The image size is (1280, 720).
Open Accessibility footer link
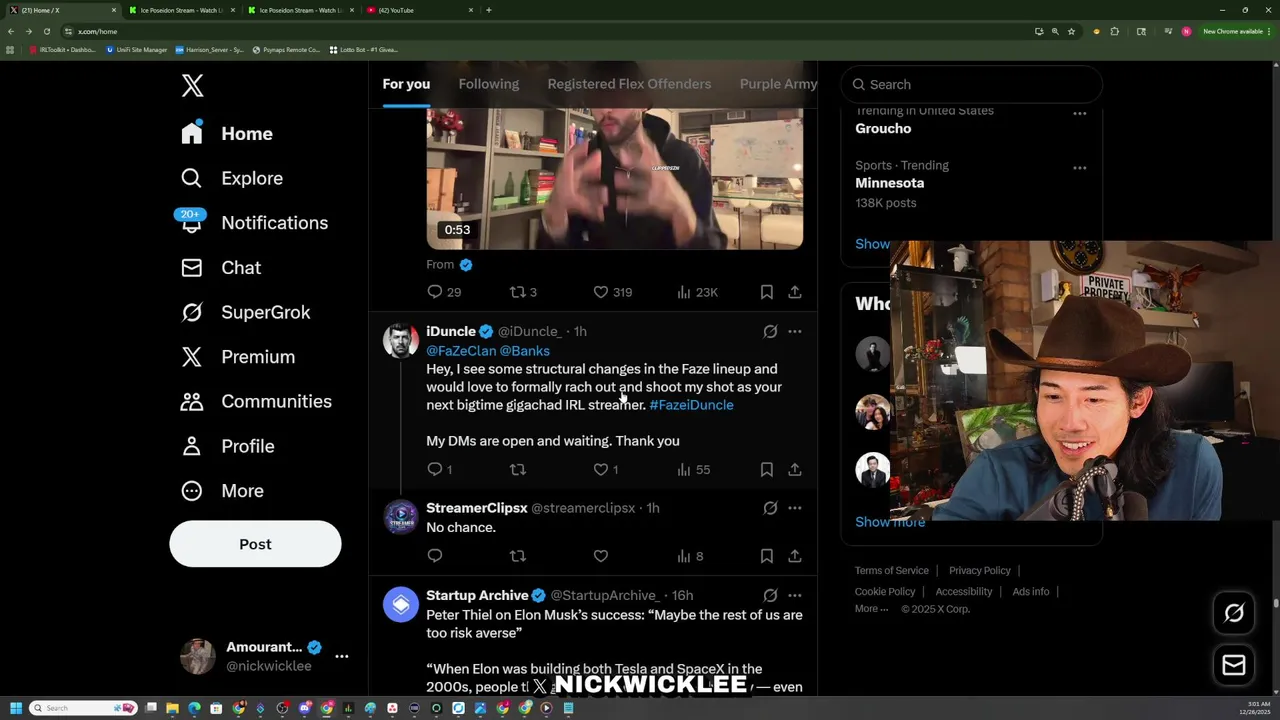pos(964,592)
